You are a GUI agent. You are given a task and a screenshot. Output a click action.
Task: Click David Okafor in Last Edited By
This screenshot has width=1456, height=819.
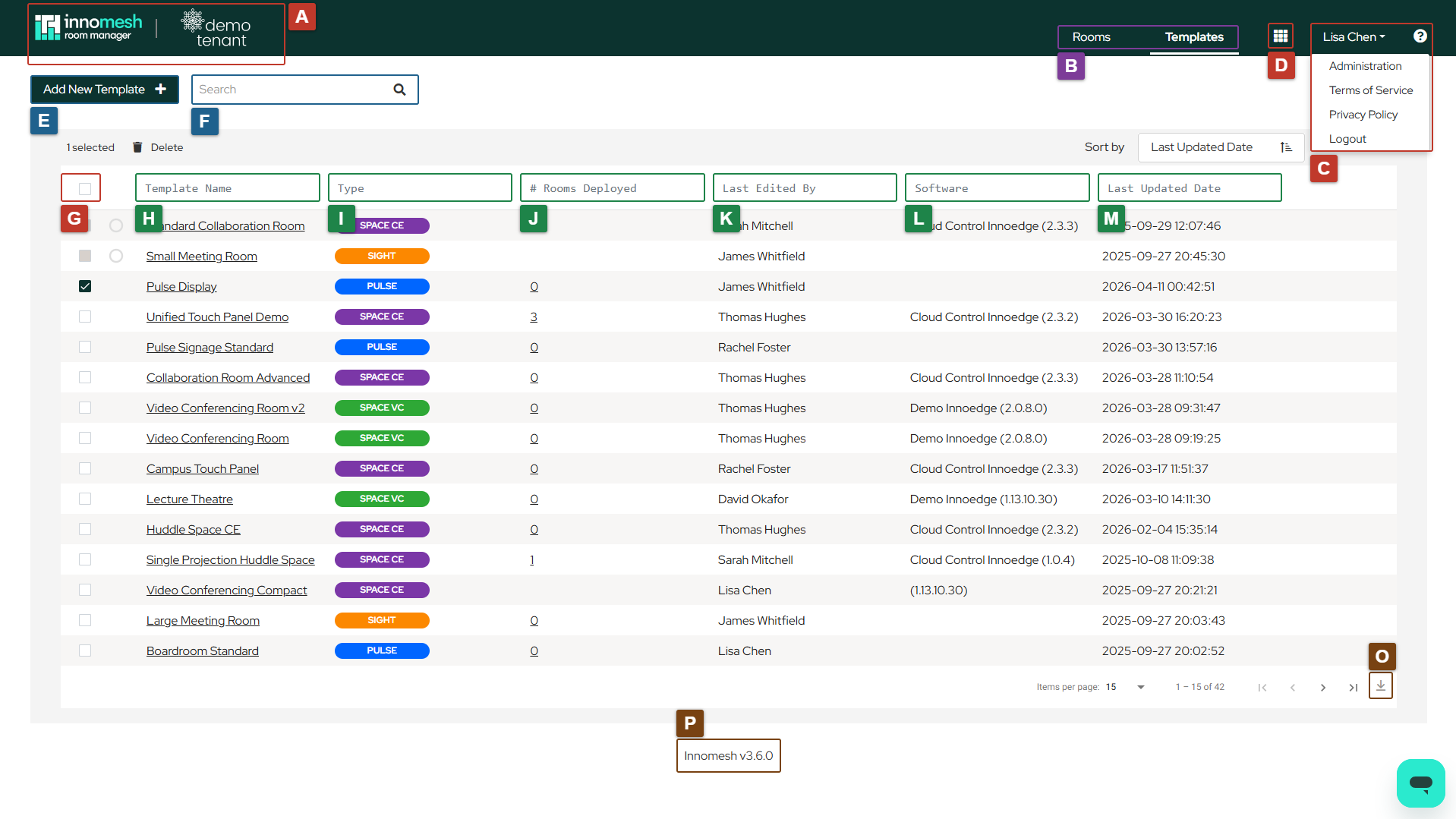click(753, 499)
